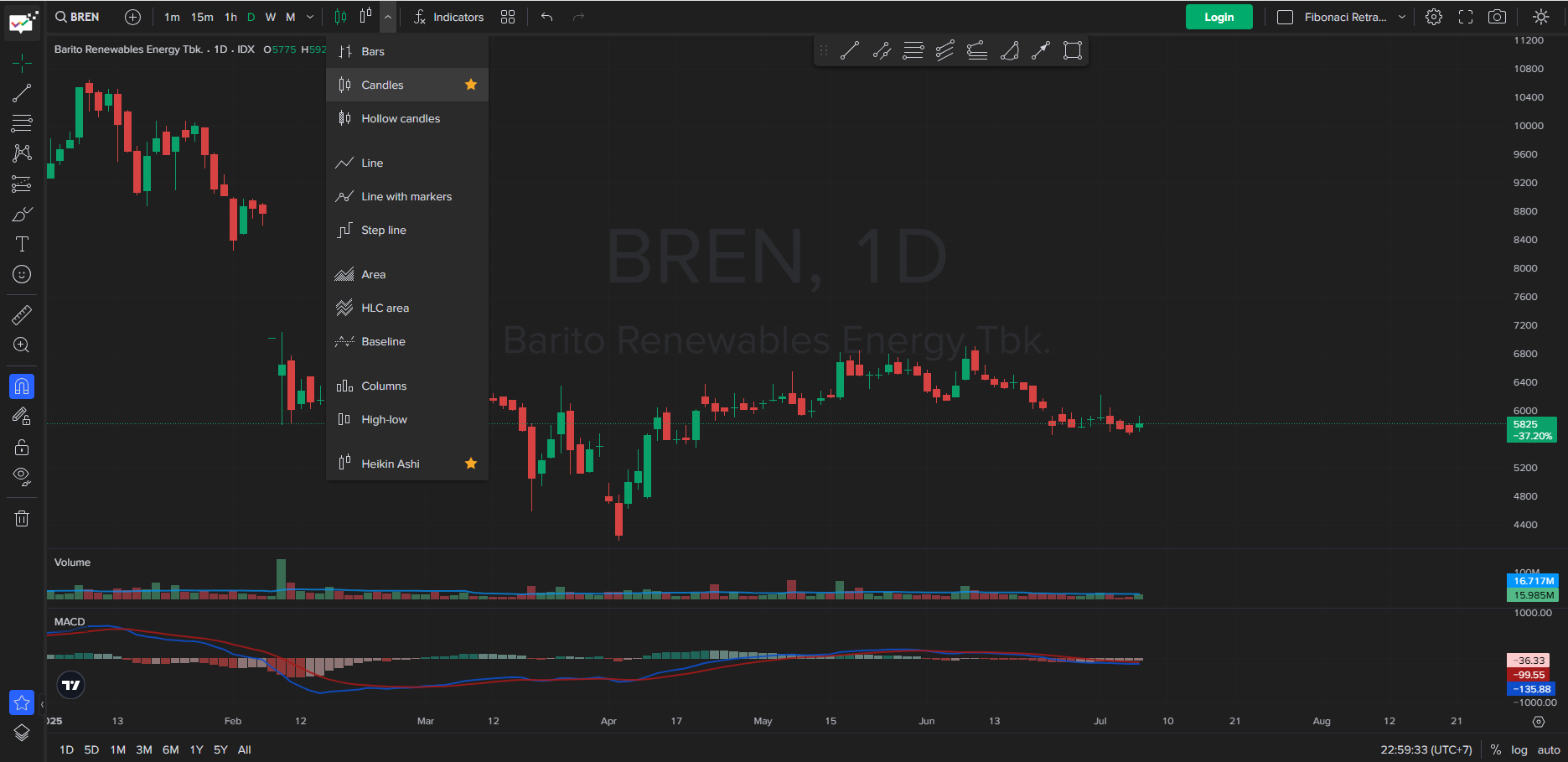Toggle magnet mode
This screenshot has height=762, width=1568.
pos(22,386)
